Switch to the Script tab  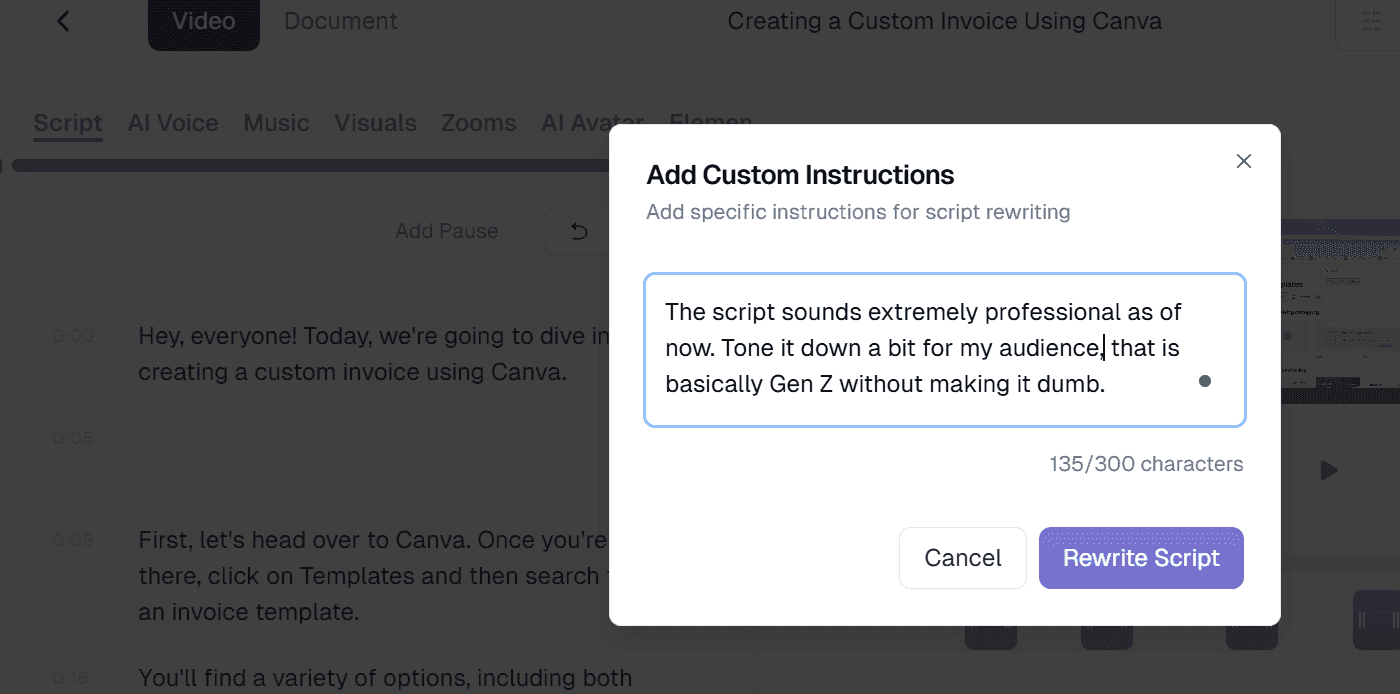click(x=67, y=122)
